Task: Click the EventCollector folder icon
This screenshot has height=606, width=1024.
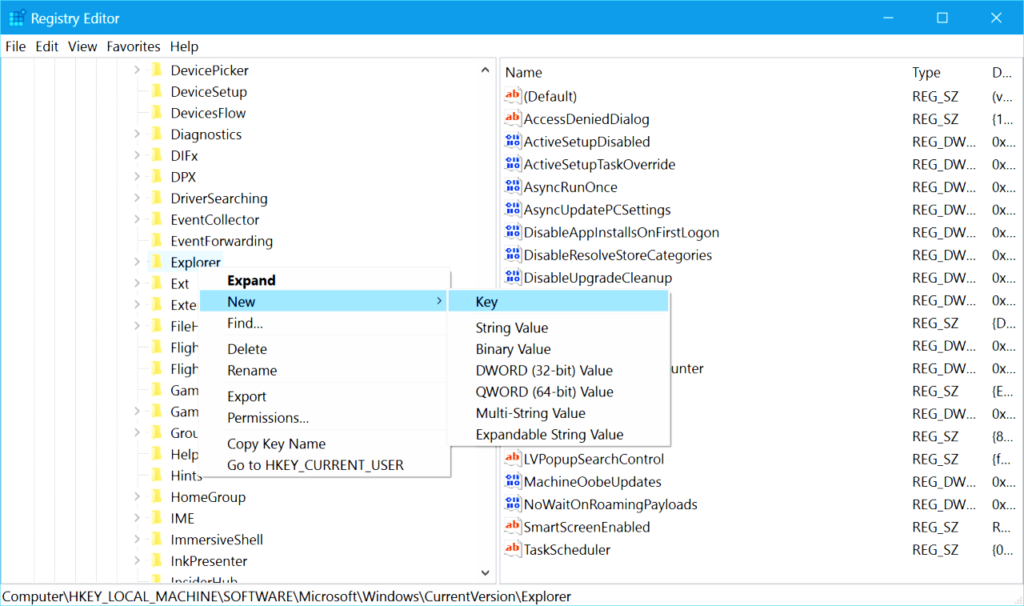Action: (x=156, y=219)
